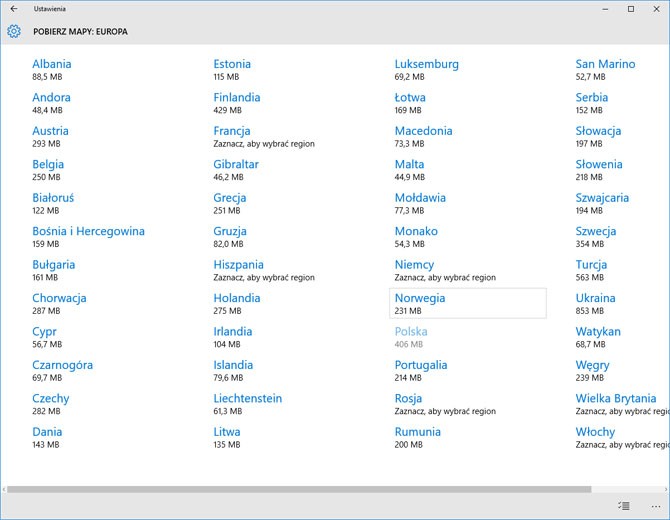Viewport: 670px width, 520px height.
Task: Minimize the Ustawienia window
Action: point(605,9)
